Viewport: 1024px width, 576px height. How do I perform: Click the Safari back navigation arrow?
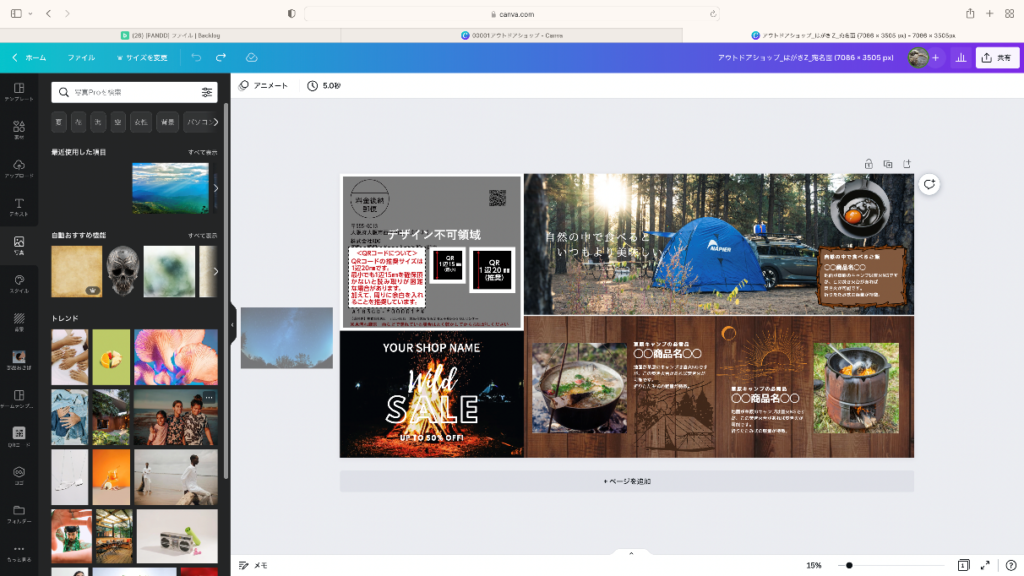coord(48,14)
